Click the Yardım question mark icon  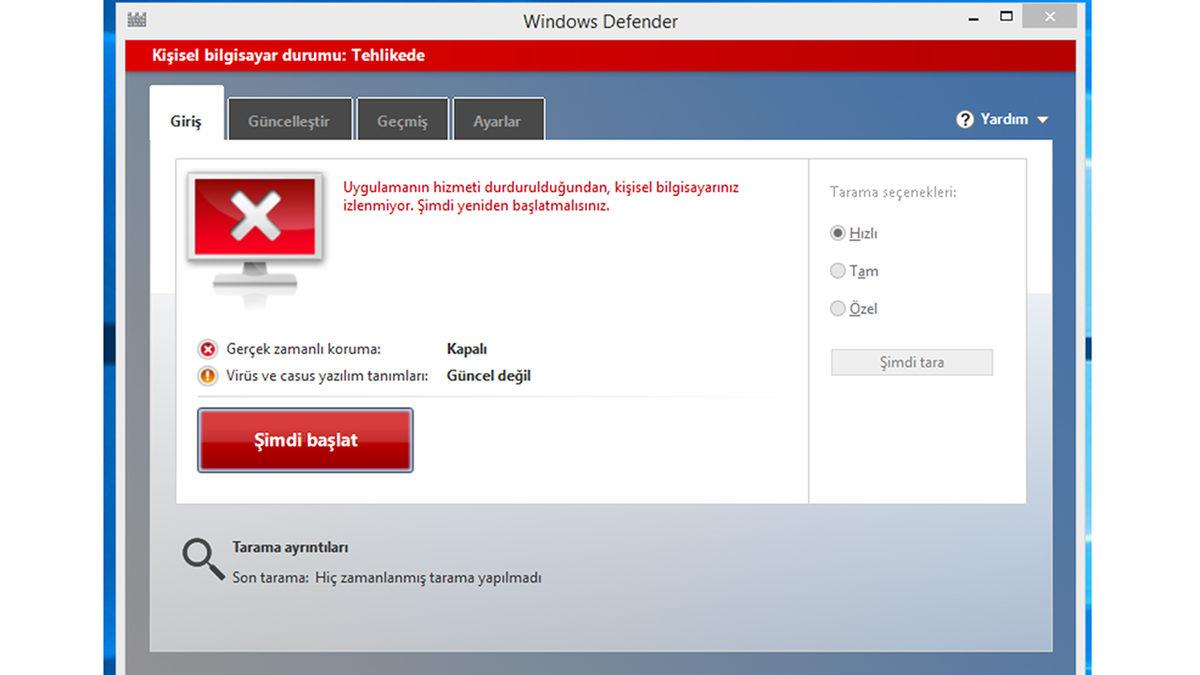[963, 118]
